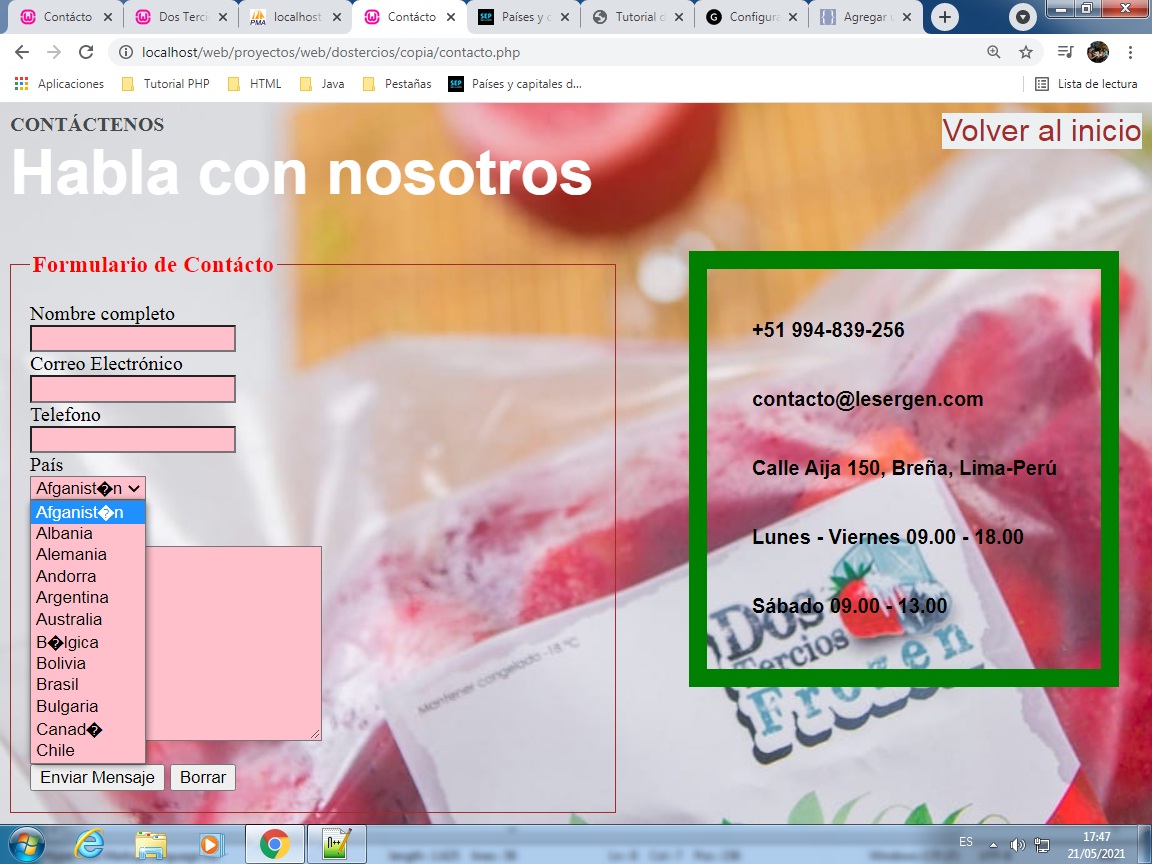
Task: Open the Windows Start menu
Action: tap(26, 845)
